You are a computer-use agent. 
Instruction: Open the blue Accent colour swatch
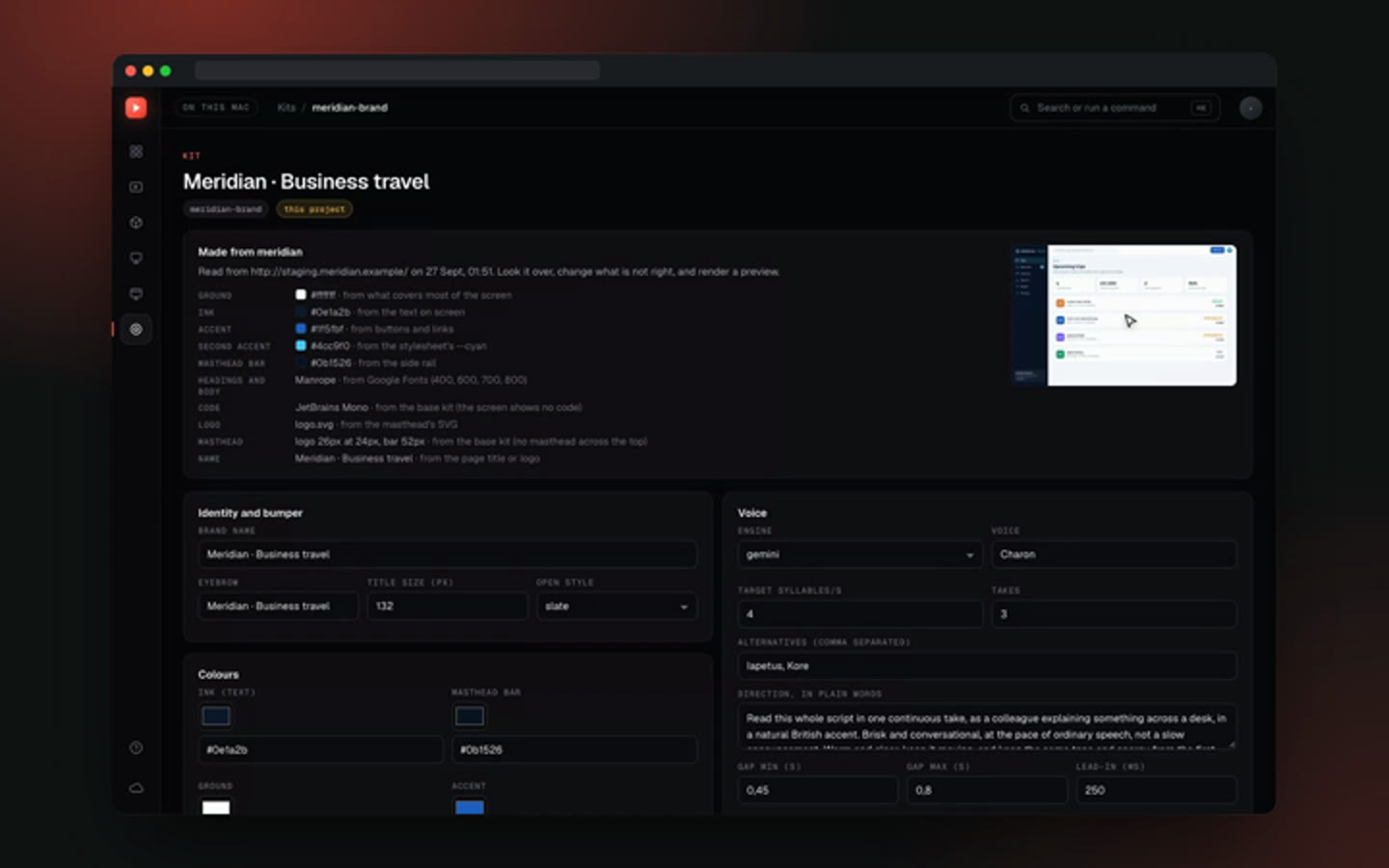470,806
